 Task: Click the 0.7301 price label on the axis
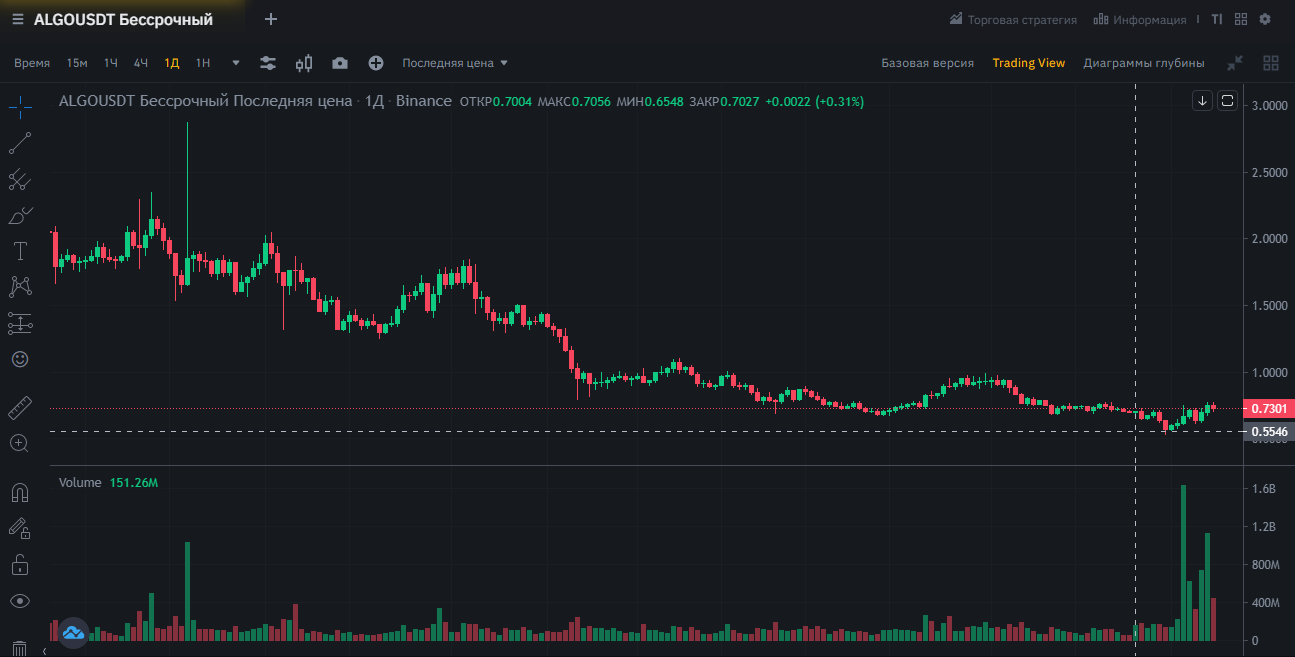tap(1267, 408)
